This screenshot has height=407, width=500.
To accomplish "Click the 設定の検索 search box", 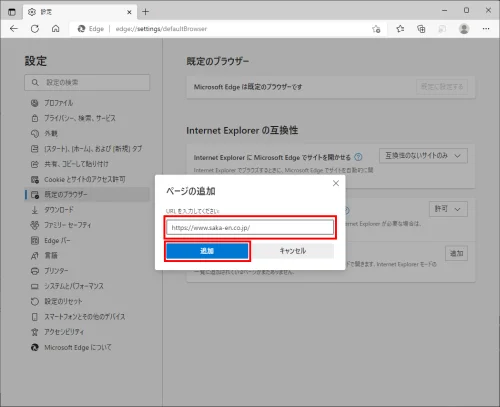I will (x=87, y=82).
